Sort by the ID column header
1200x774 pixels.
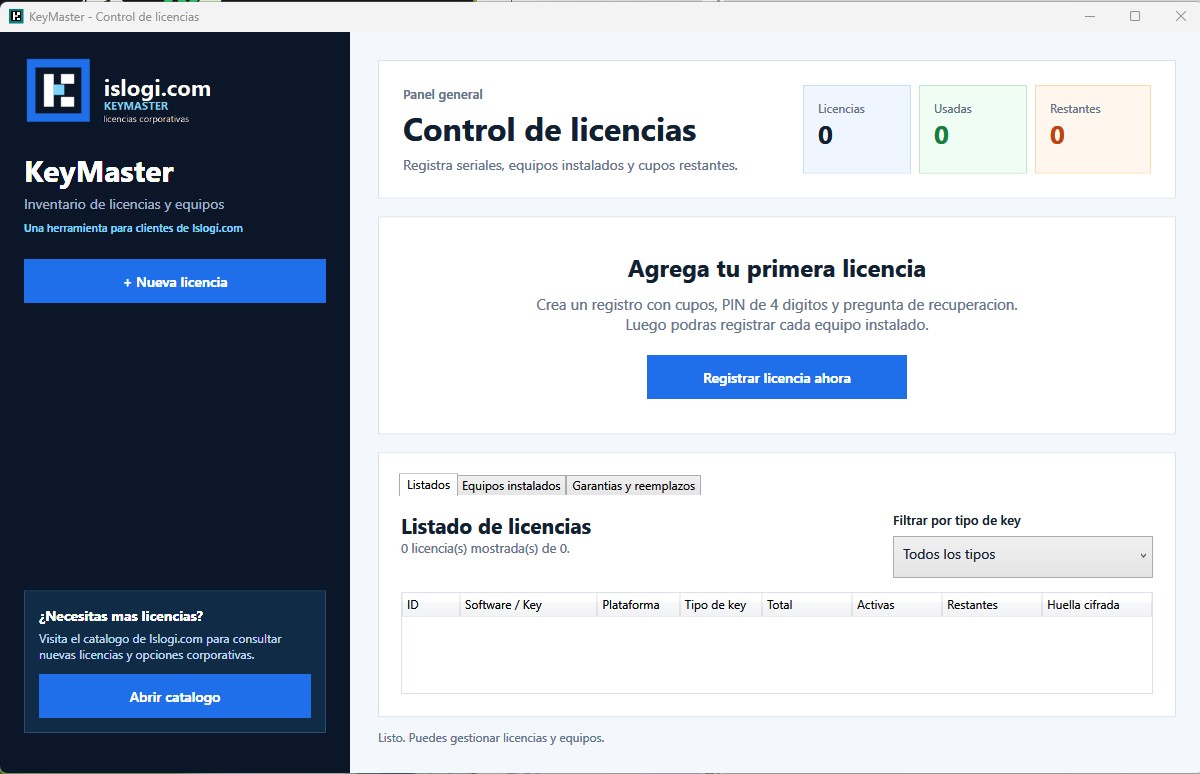tap(430, 605)
